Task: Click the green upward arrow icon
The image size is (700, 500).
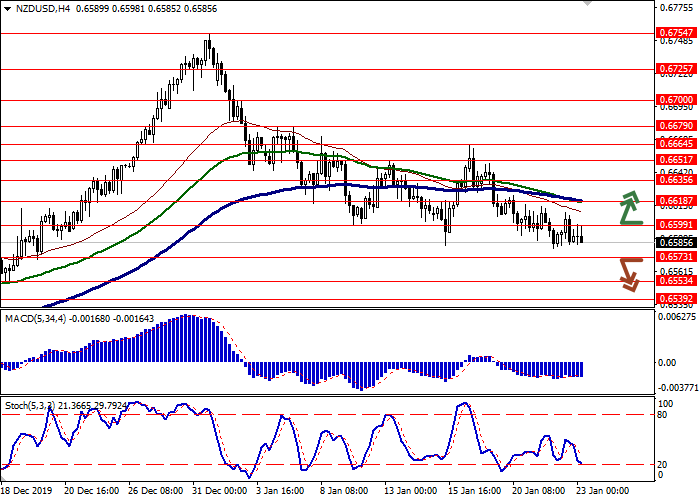Action: click(x=630, y=207)
